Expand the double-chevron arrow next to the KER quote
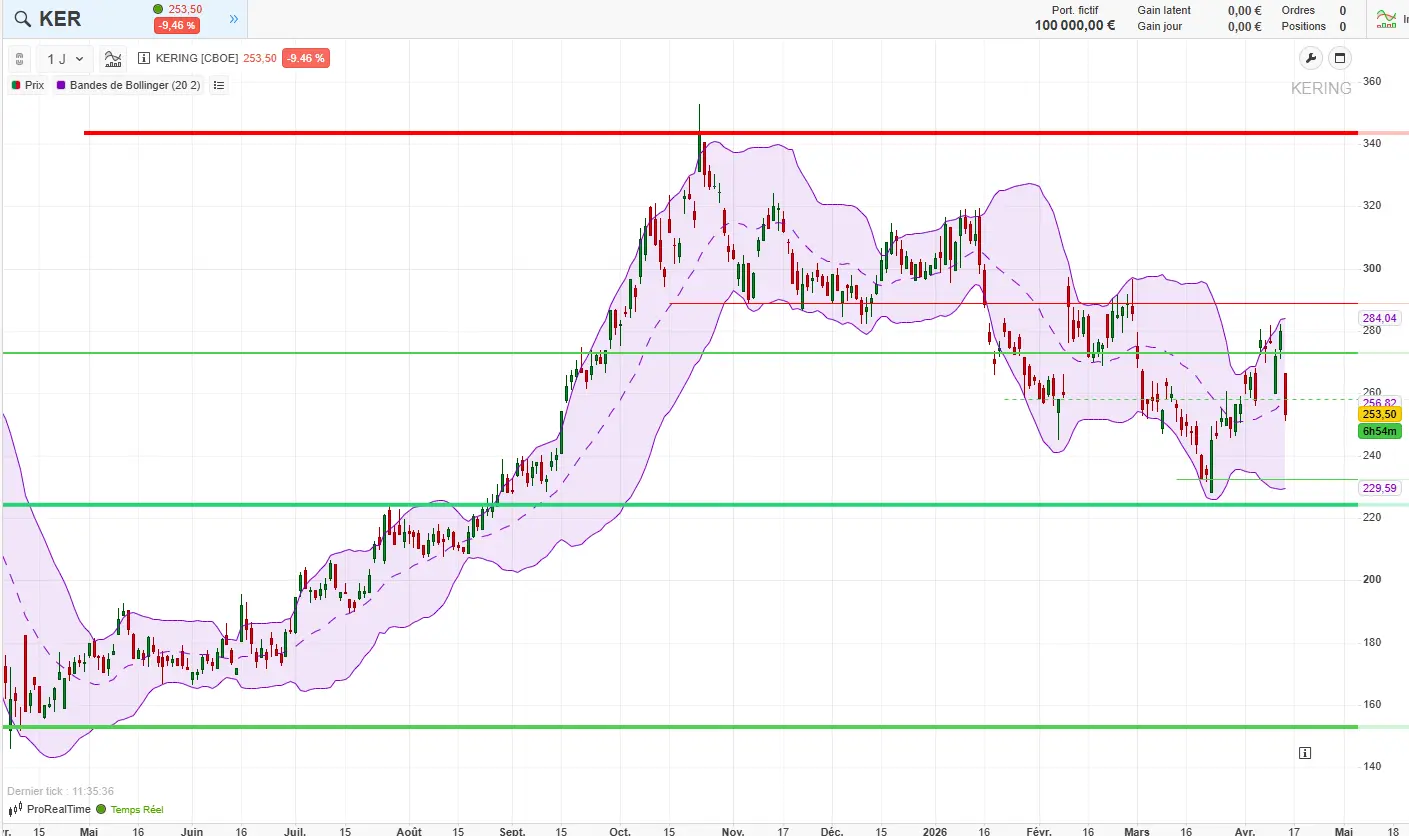Image resolution: width=1409 pixels, height=836 pixels. click(x=233, y=19)
